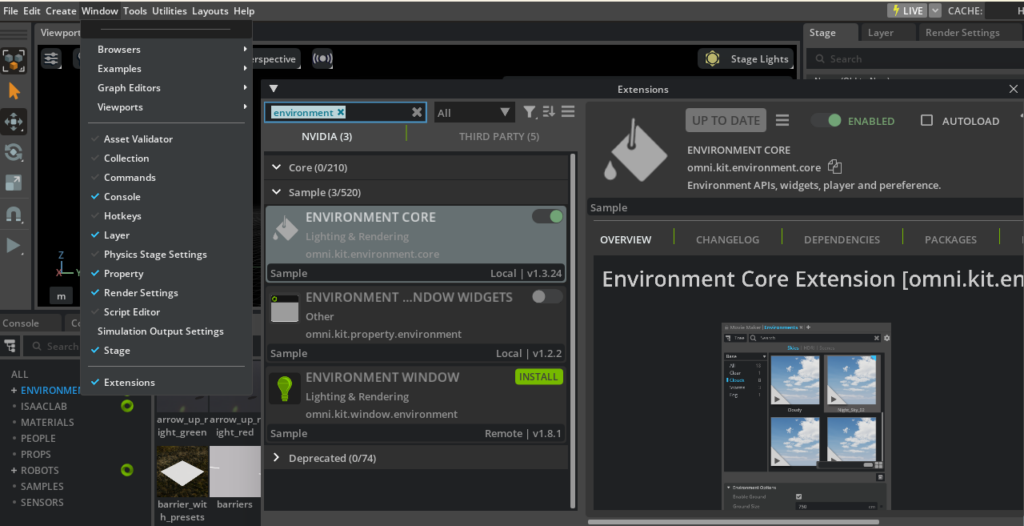Disable the Environment Core list toggle

(x=547, y=216)
